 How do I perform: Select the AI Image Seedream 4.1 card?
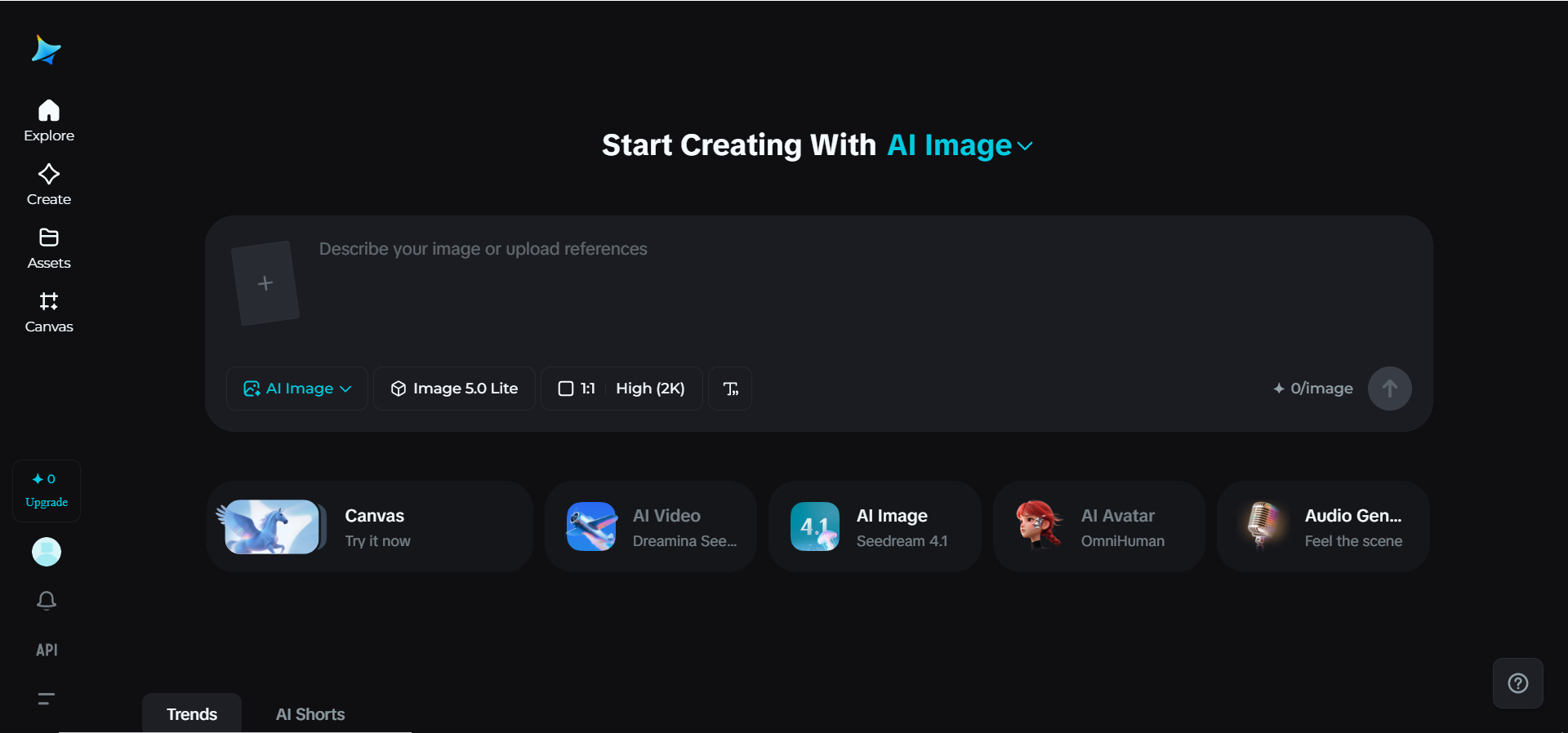[875, 526]
